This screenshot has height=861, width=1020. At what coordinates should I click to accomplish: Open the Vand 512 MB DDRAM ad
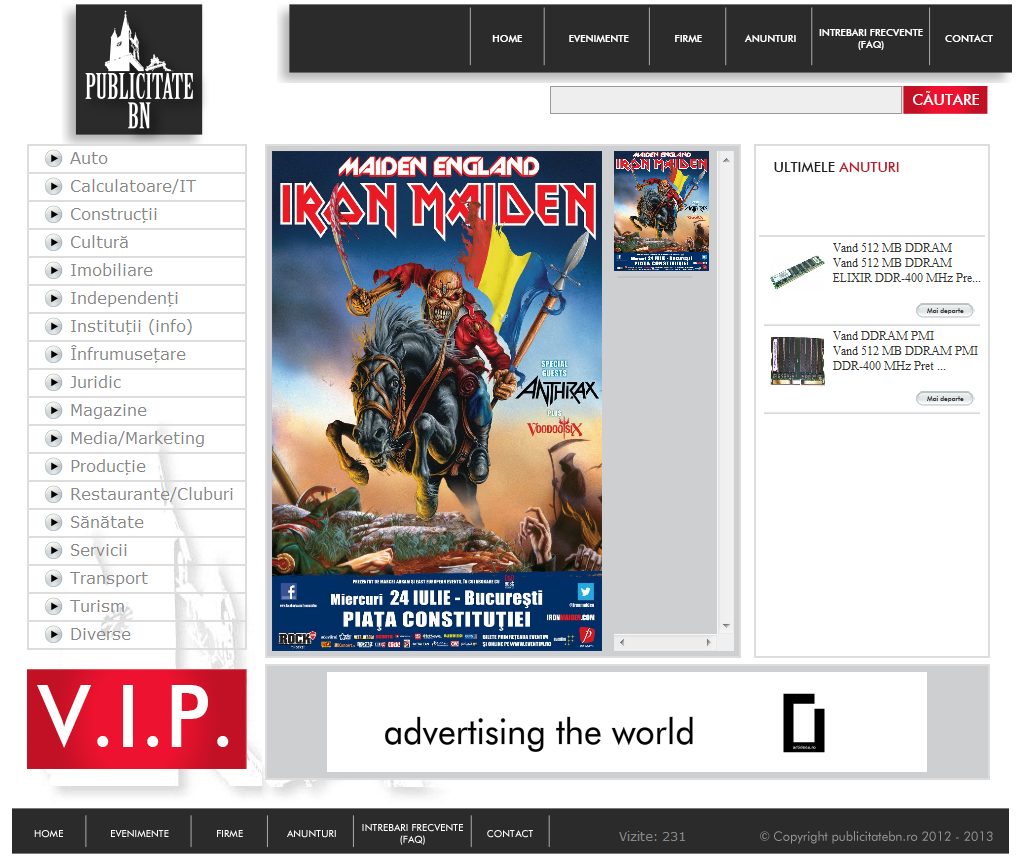click(x=892, y=248)
